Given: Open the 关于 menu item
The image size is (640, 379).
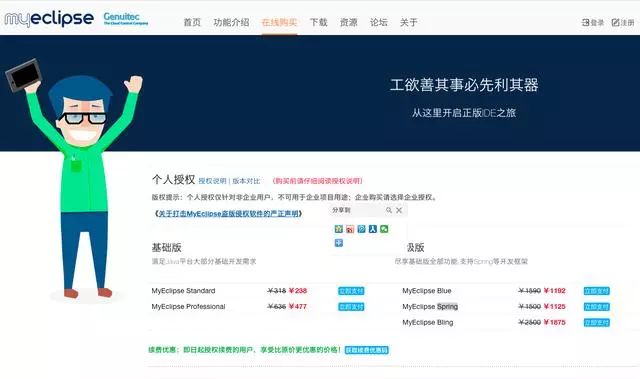Looking at the screenshot, I should 409,22.
